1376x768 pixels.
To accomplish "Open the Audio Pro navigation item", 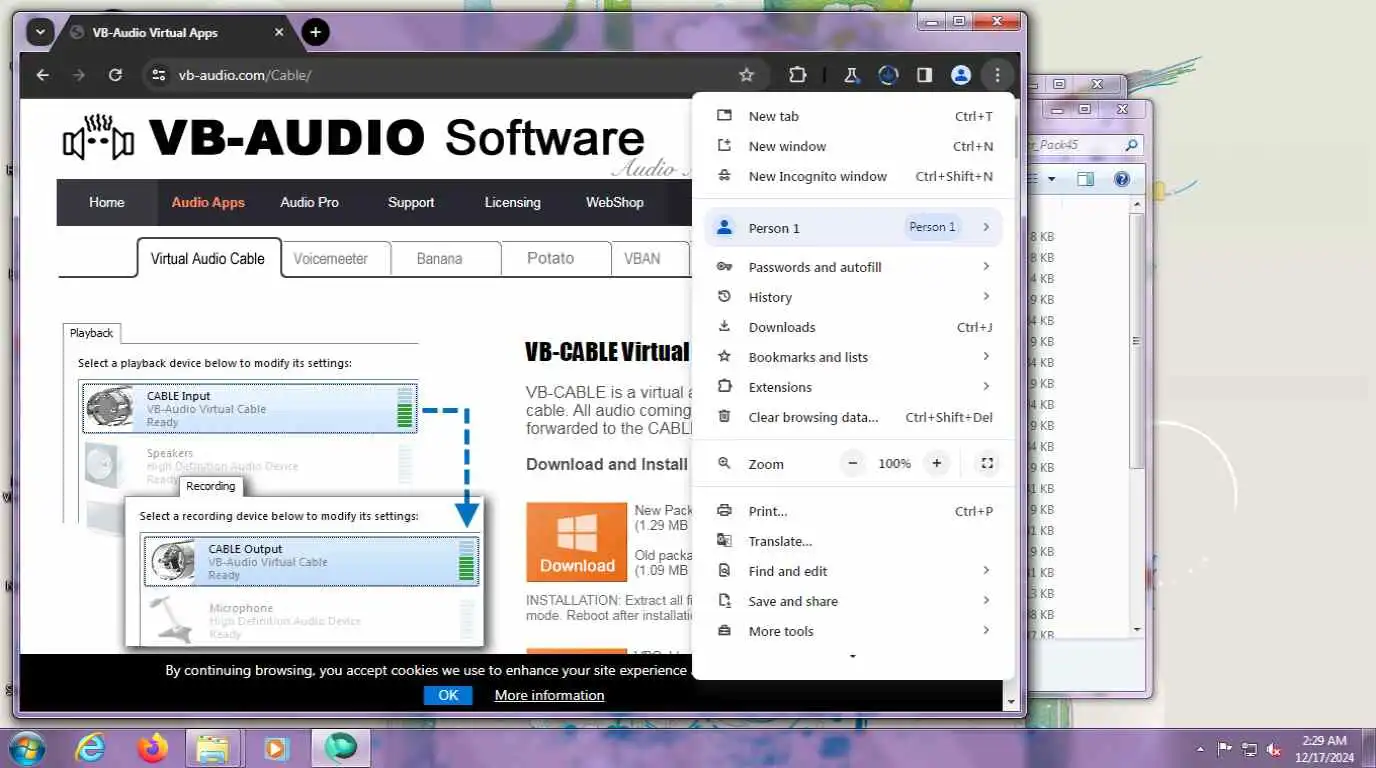I will [309, 202].
